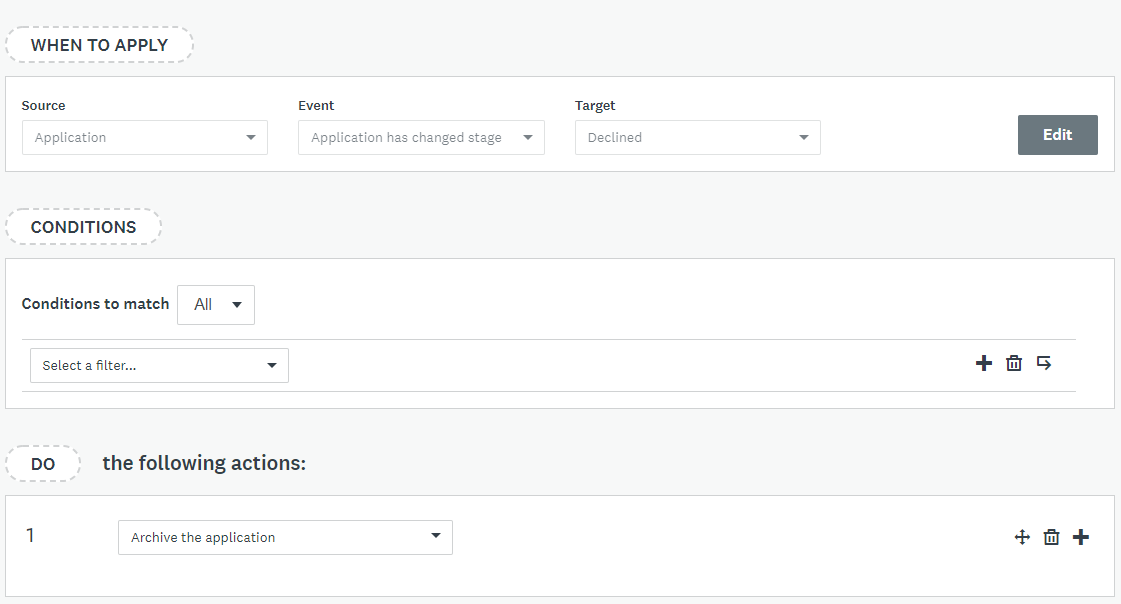Image resolution: width=1121 pixels, height=604 pixels.
Task: Open the Event dropdown for stage change
Action: pyautogui.click(x=421, y=137)
